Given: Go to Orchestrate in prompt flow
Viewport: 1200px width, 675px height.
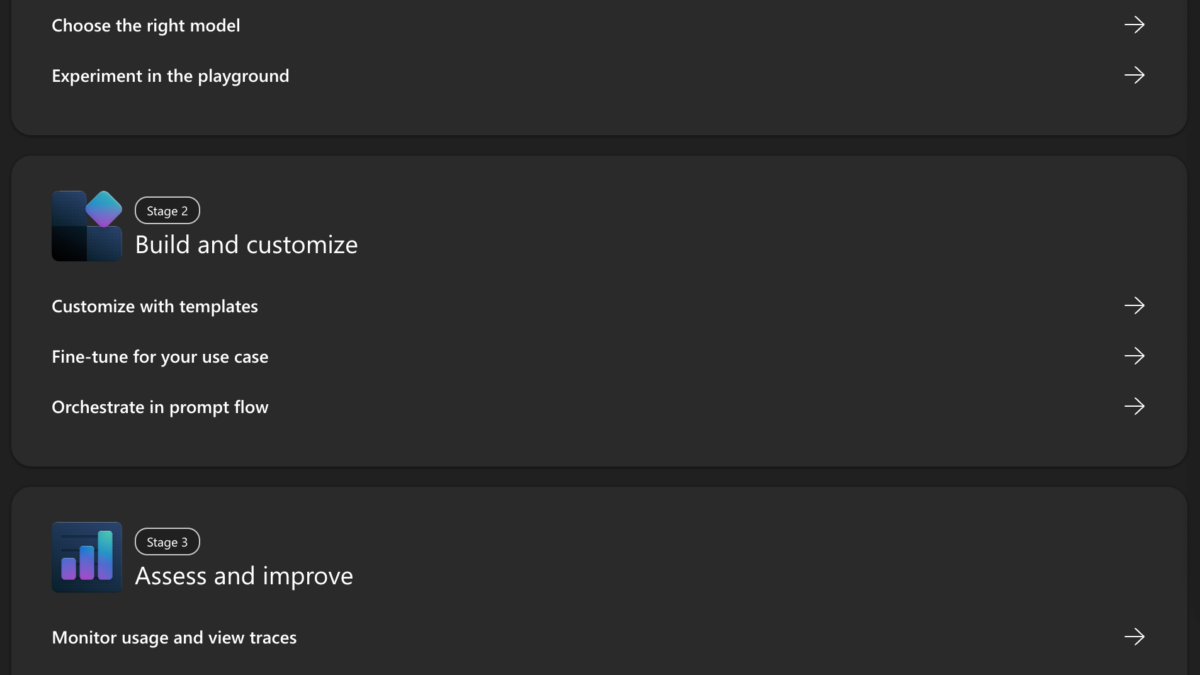Looking at the screenshot, I should [160, 407].
